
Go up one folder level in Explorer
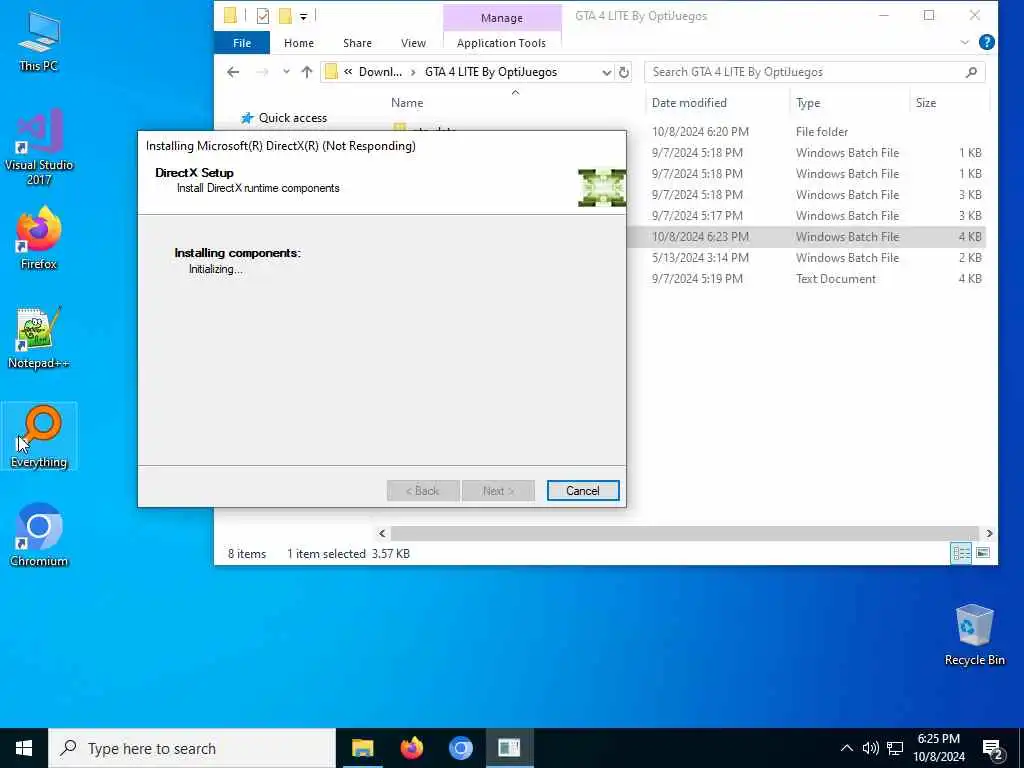306,72
